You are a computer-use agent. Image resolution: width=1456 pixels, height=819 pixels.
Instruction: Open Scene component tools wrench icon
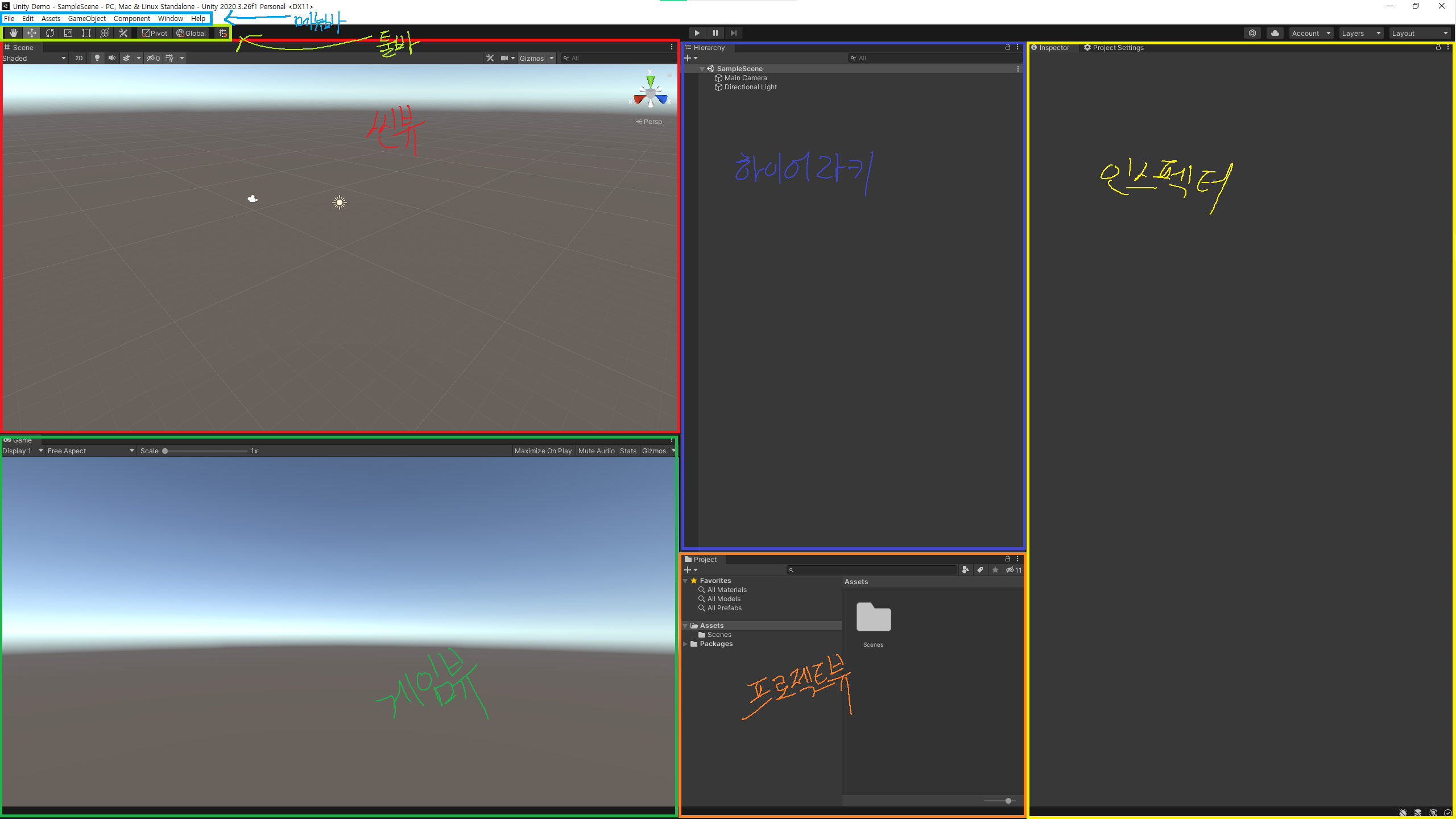490,58
